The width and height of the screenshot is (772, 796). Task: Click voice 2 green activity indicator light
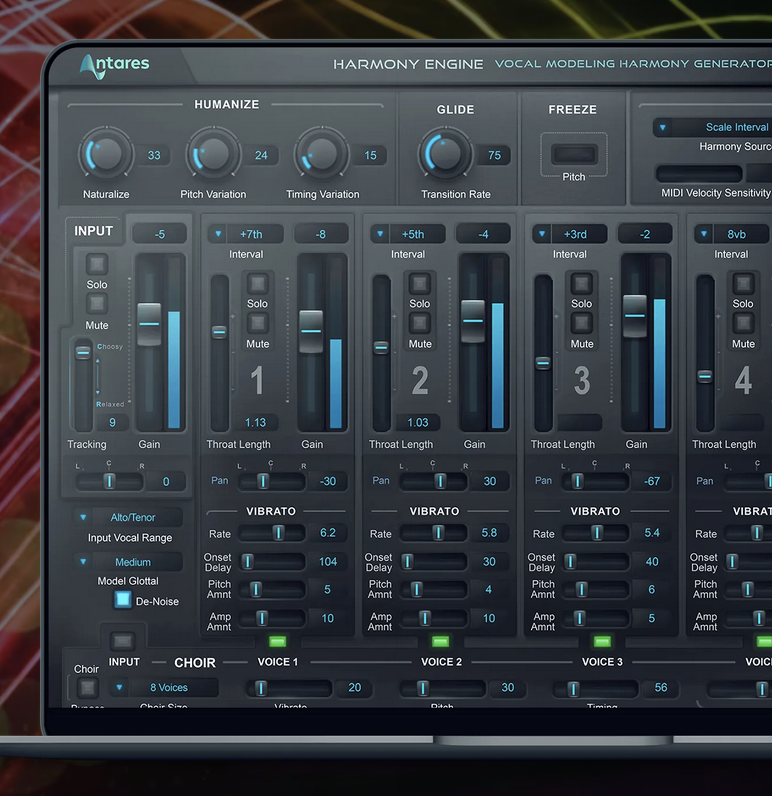pos(440,642)
